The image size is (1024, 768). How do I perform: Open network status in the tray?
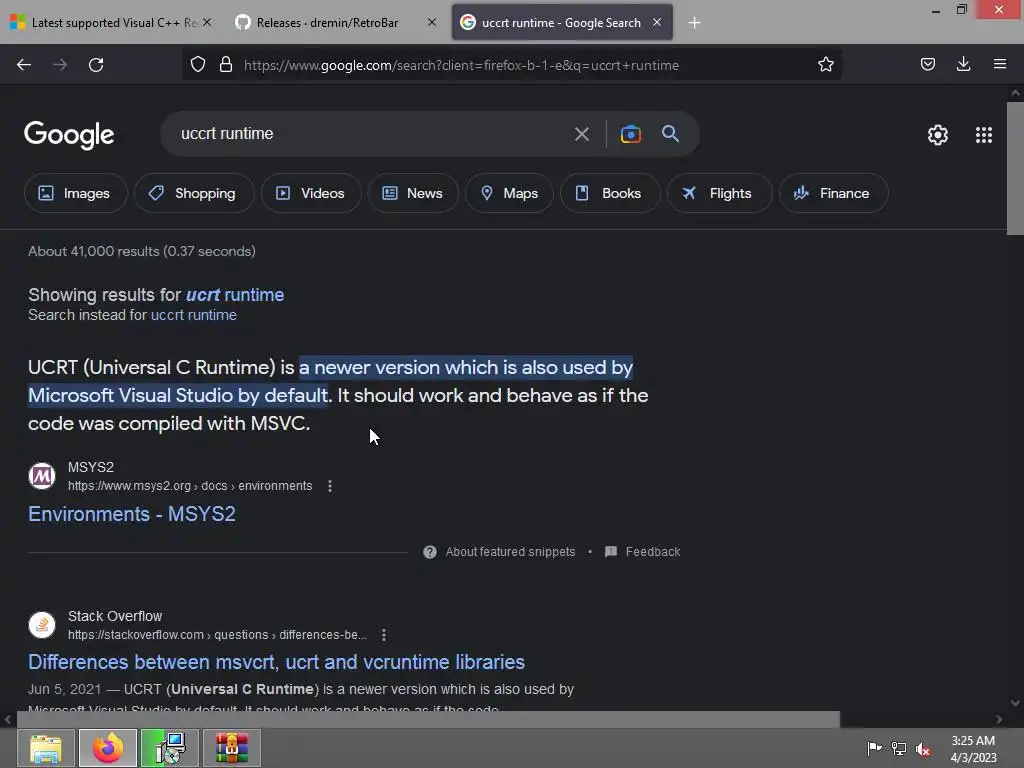point(899,749)
